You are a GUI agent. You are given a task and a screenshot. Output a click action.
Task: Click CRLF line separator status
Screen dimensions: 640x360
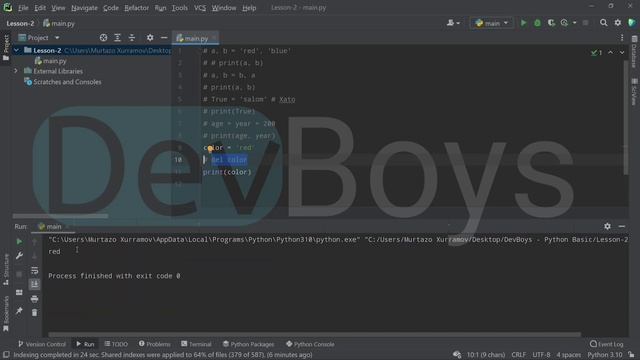pos(518,355)
